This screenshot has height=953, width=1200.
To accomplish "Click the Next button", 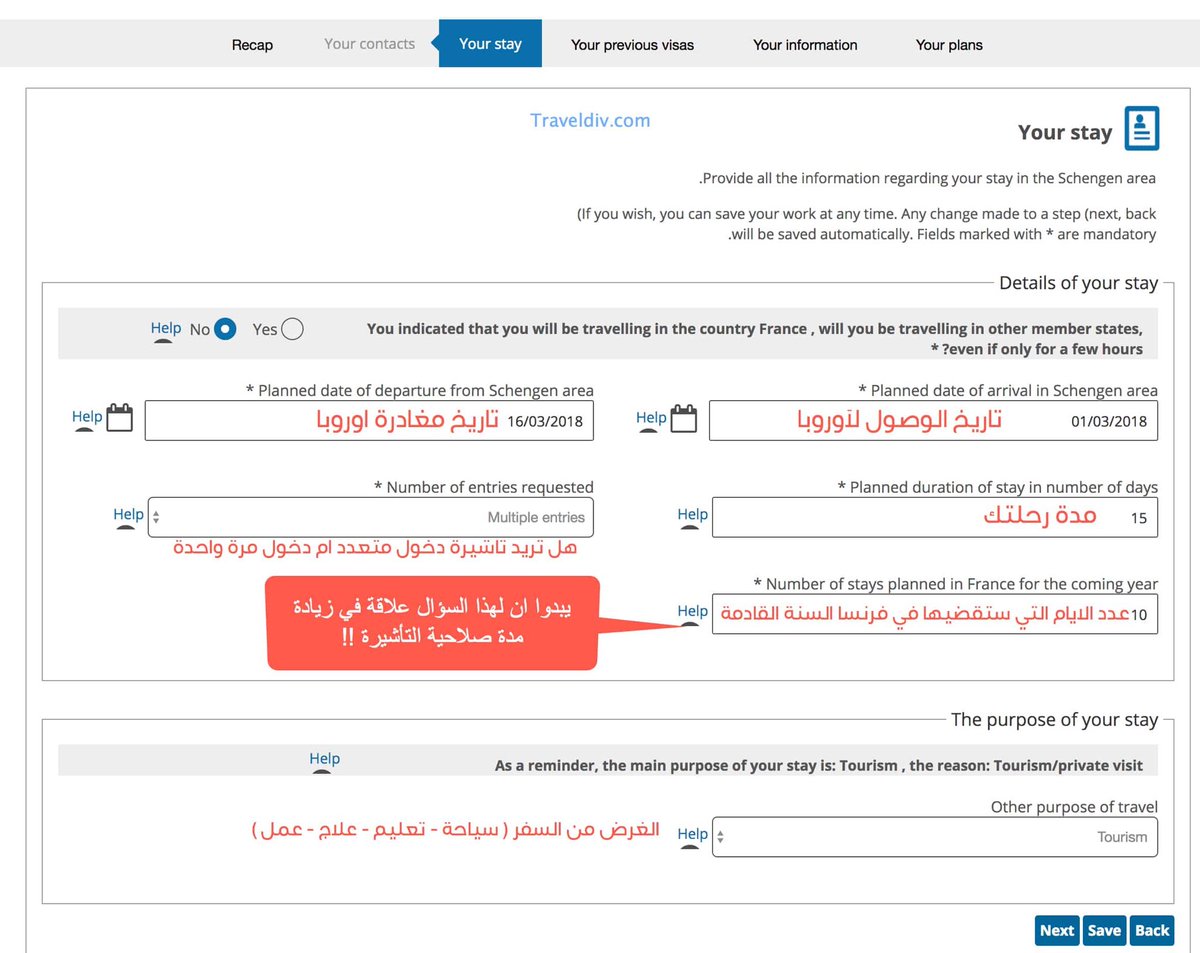I will [1057, 930].
